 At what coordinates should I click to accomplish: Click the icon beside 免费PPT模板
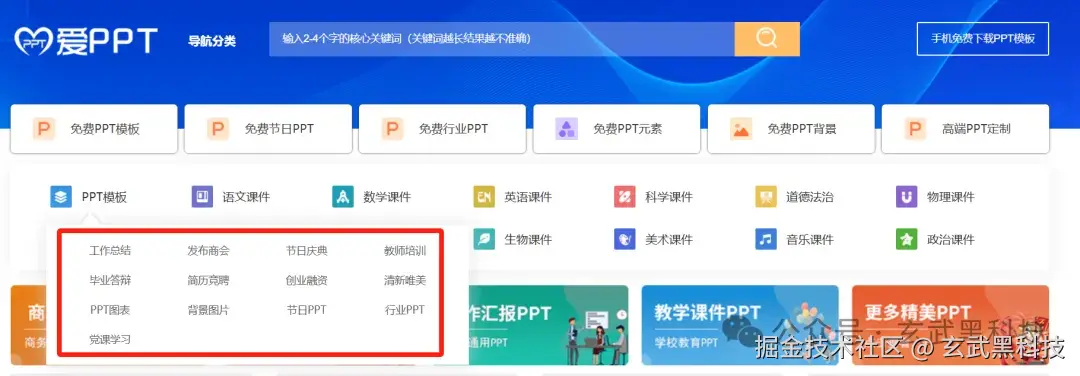(x=43, y=129)
